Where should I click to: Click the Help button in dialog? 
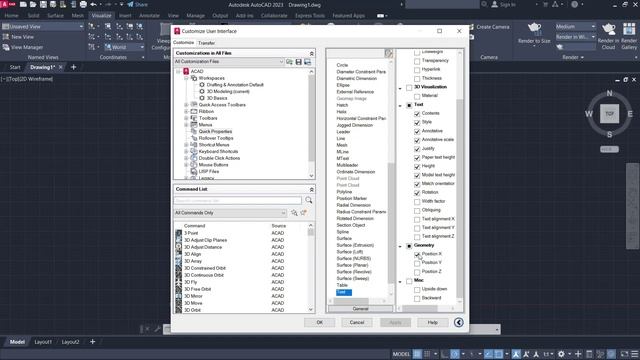[x=432, y=322]
